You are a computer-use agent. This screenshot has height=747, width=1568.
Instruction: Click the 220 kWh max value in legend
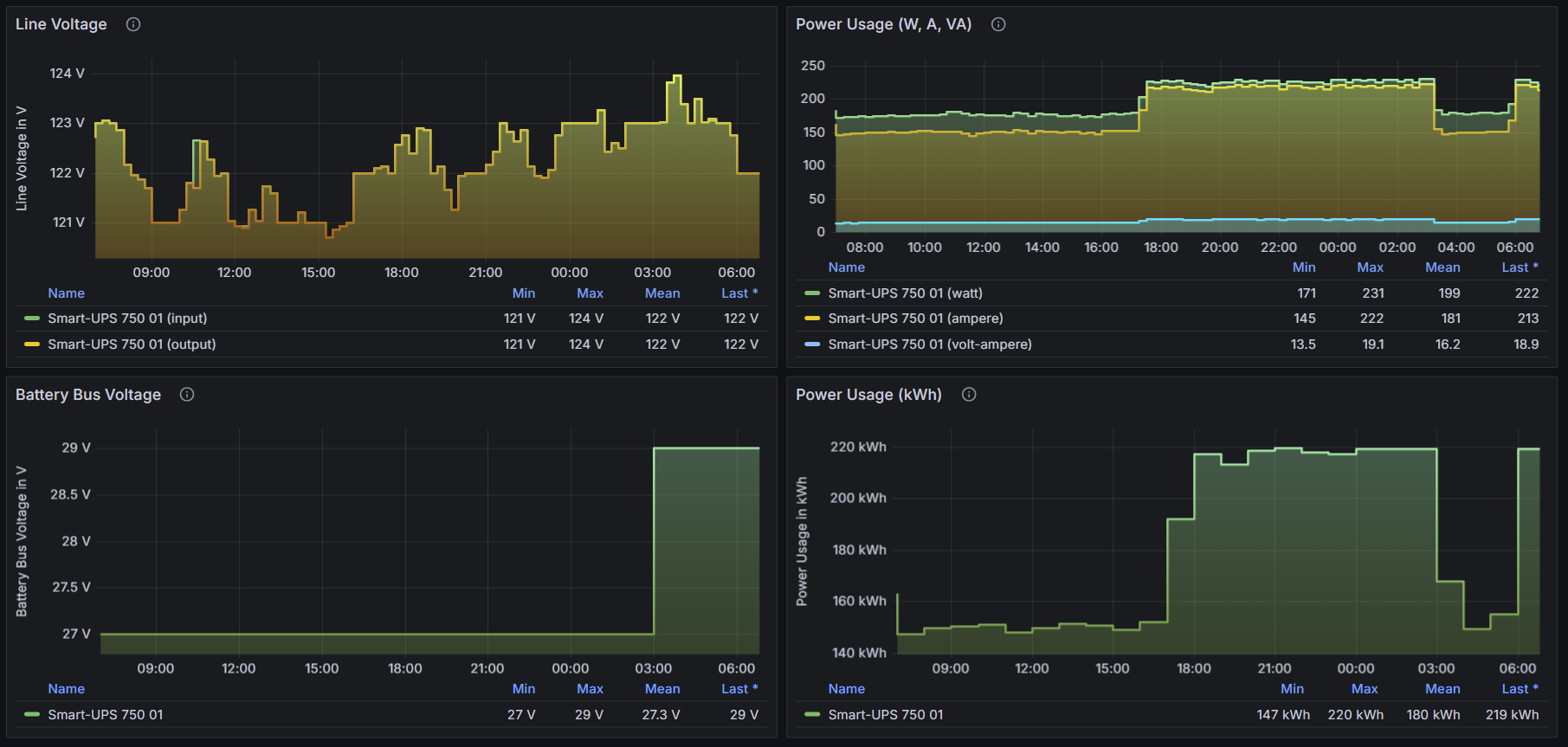pos(1356,715)
